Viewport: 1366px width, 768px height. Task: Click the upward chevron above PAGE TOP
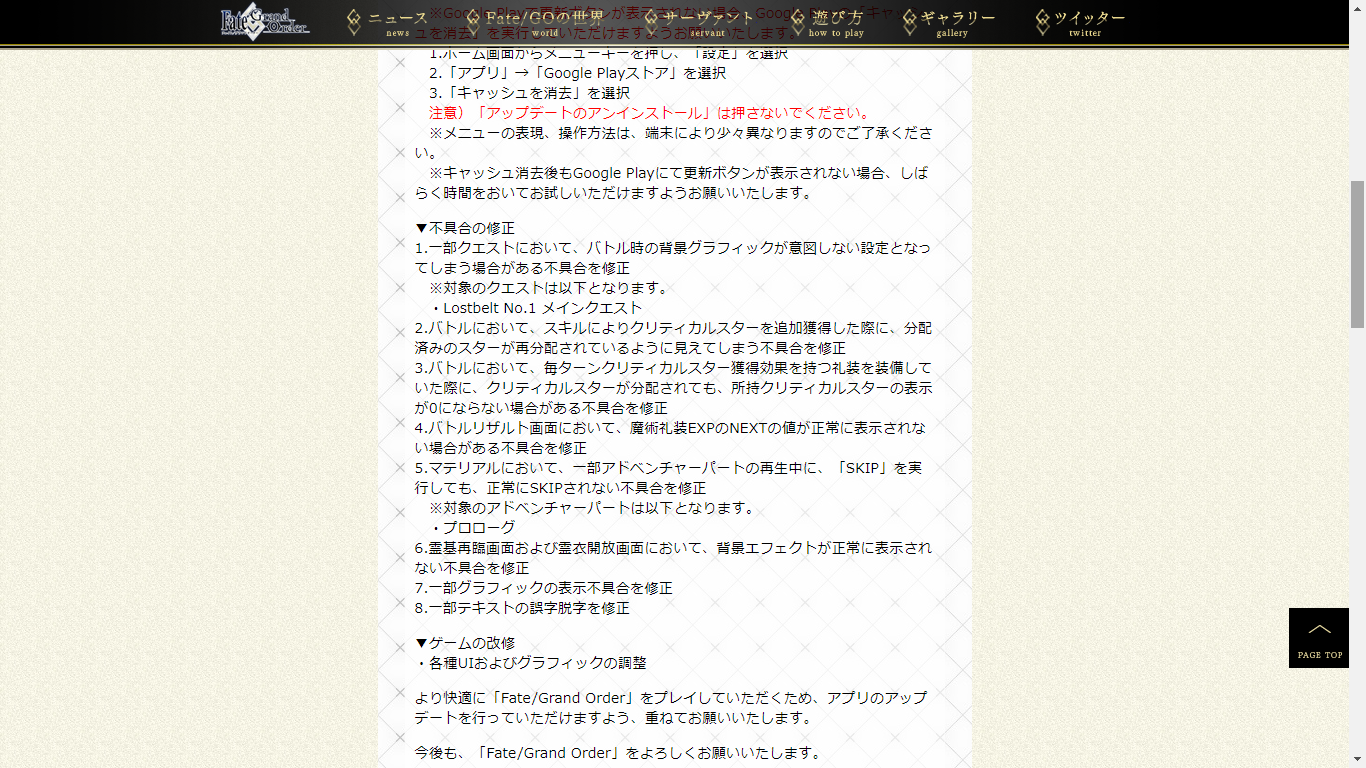[x=1319, y=629]
